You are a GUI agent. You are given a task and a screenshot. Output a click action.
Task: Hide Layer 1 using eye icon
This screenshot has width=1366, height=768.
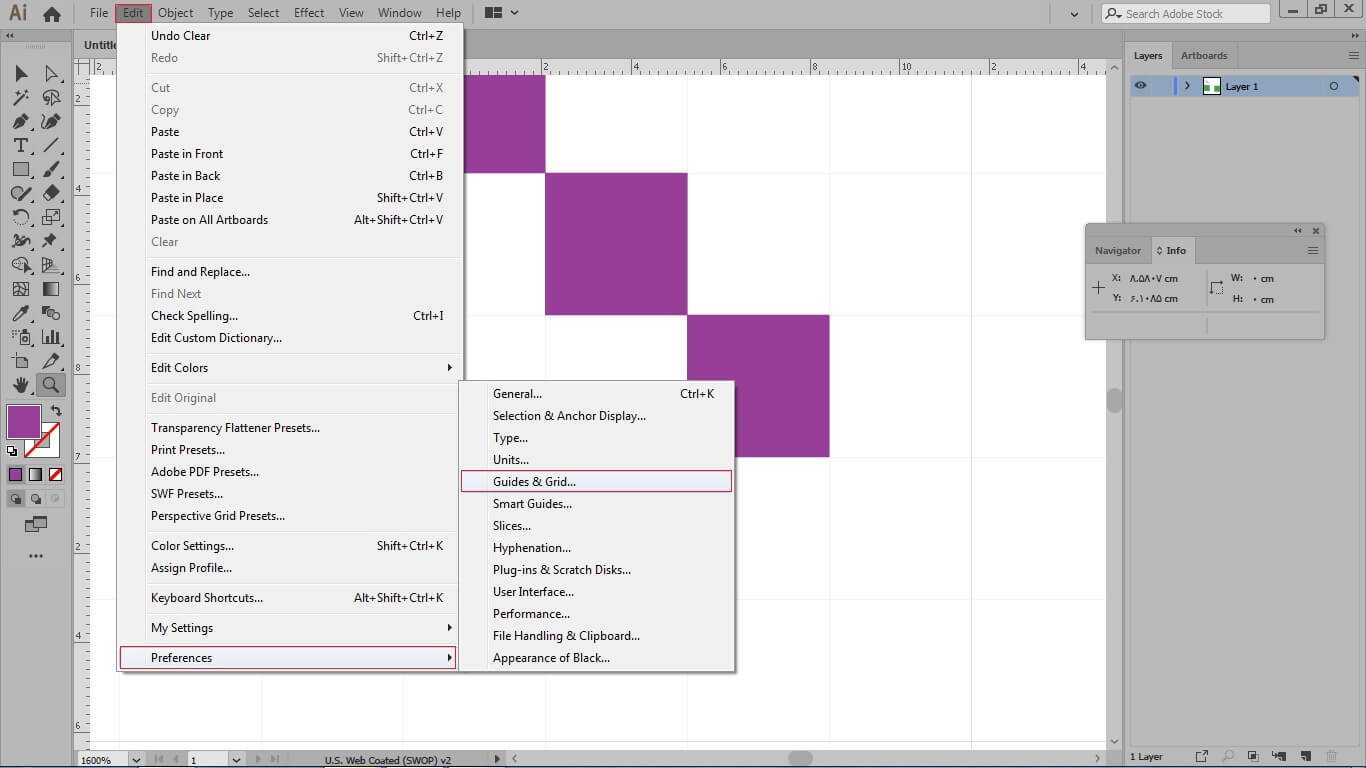(x=1141, y=86)
